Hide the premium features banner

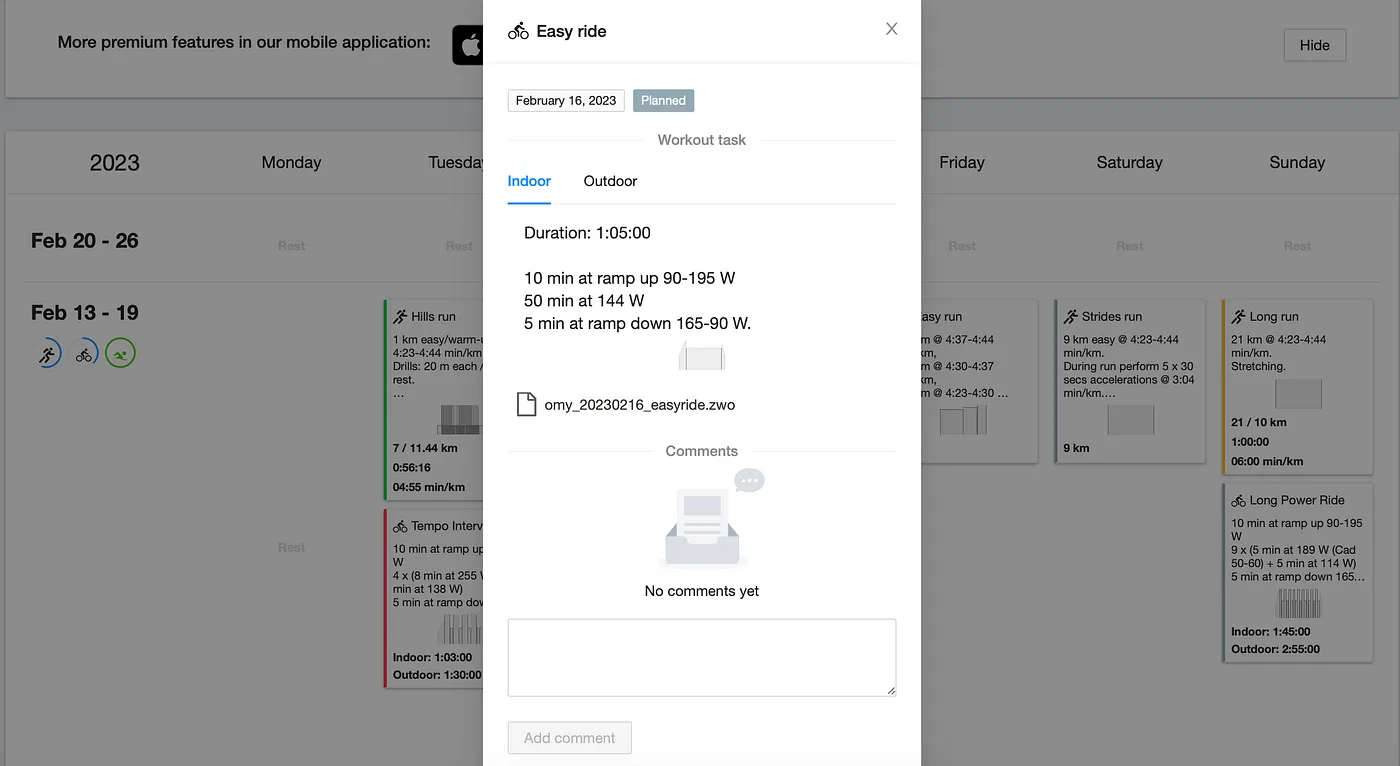click(1314, 45)
